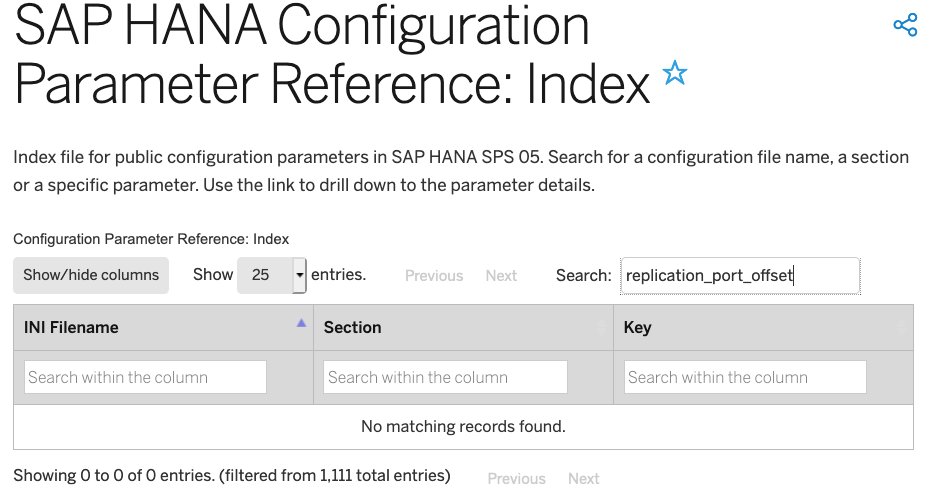Focus the Key column search box
The width and height of the screenshot is (942, 499).
[x=745, y=377]
